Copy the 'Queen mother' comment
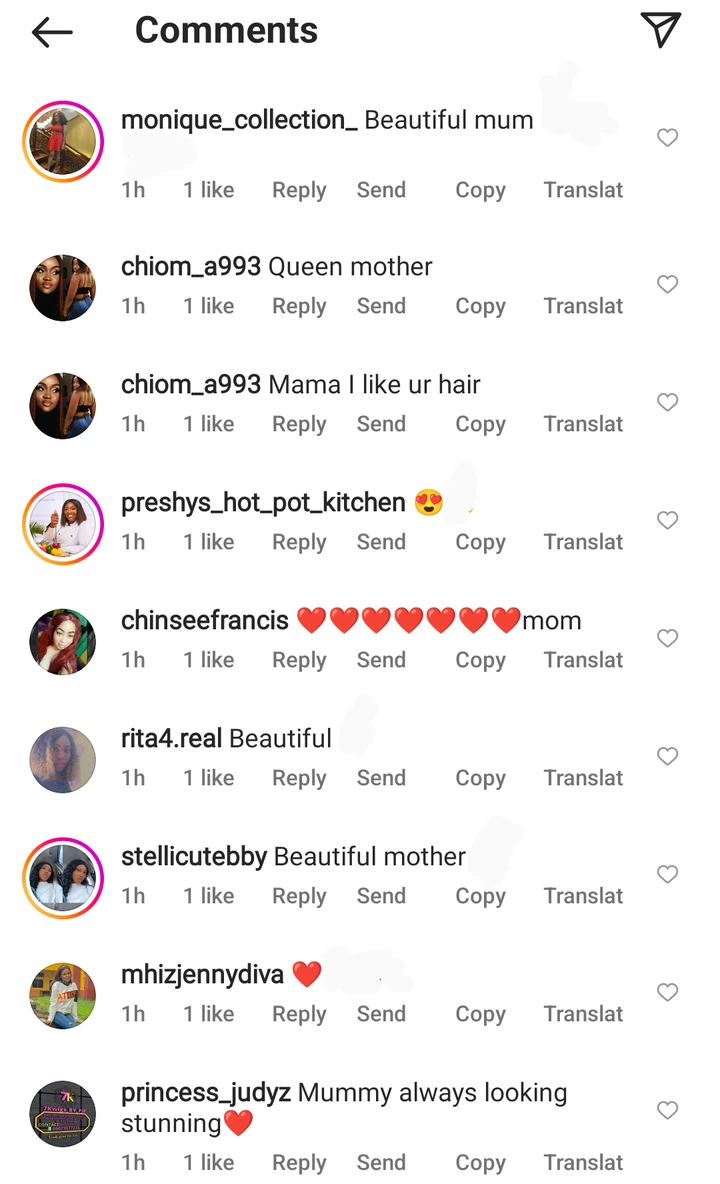The width and height of the screenshot is (720, 1184). pos(480,307)
